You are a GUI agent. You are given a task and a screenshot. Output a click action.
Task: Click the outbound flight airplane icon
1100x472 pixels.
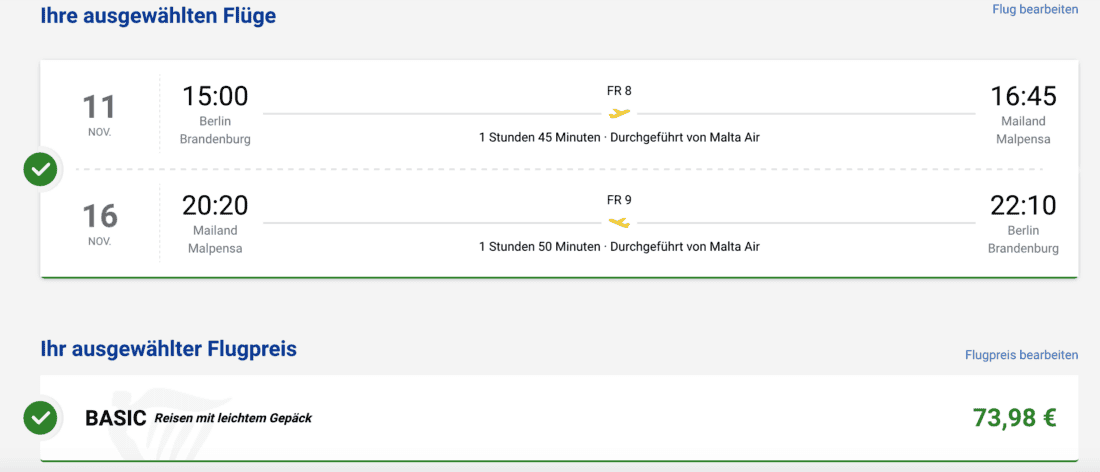(x=620, y=113)
